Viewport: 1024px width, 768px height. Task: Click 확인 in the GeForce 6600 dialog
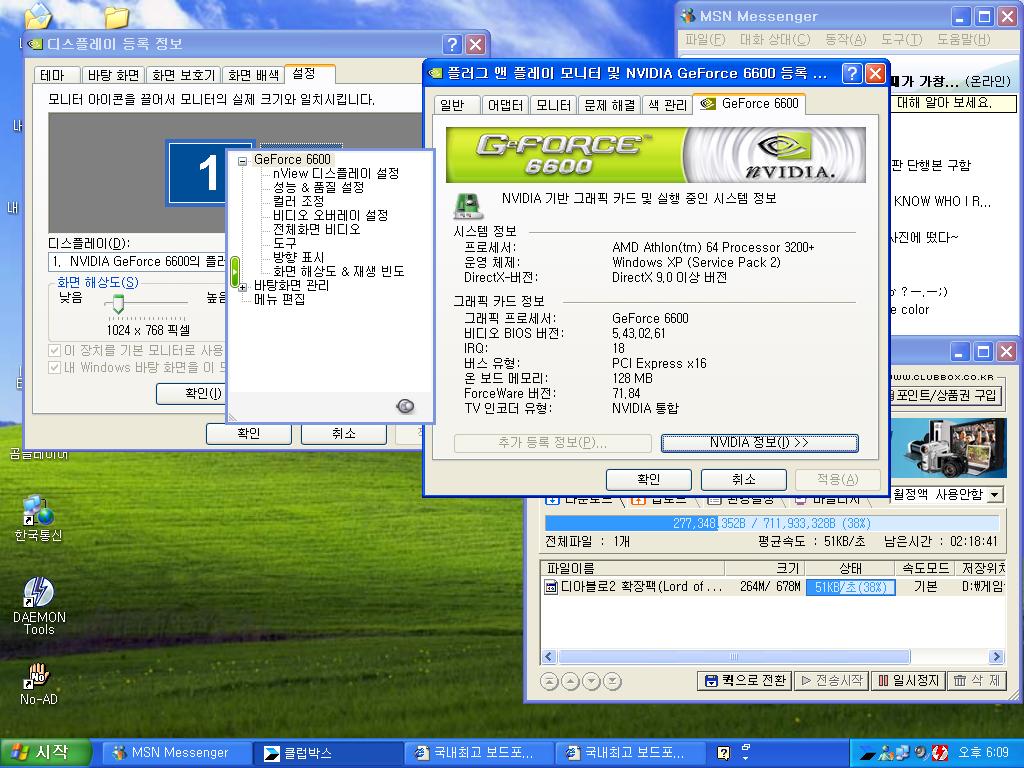pos(648,479)
